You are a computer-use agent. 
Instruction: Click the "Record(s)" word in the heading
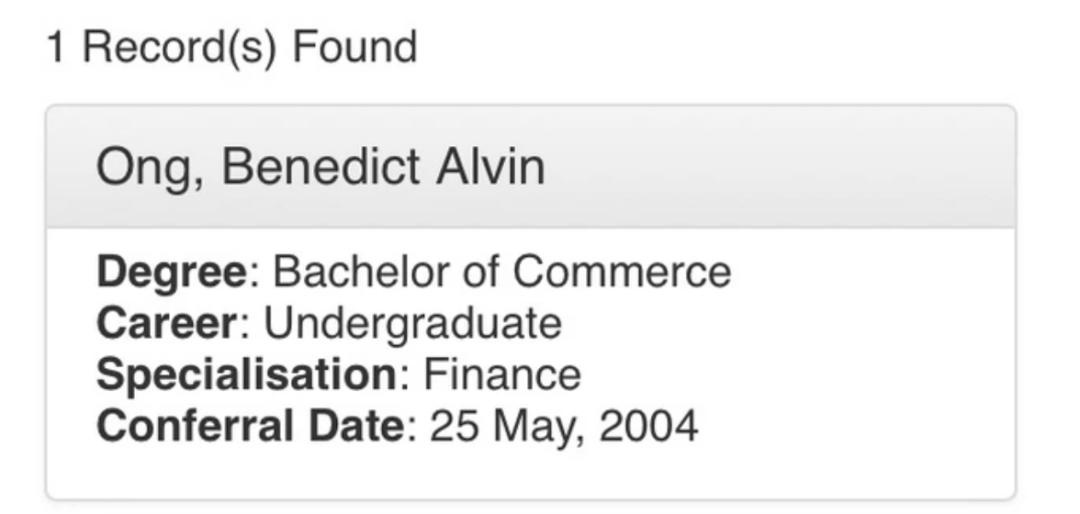178,47
